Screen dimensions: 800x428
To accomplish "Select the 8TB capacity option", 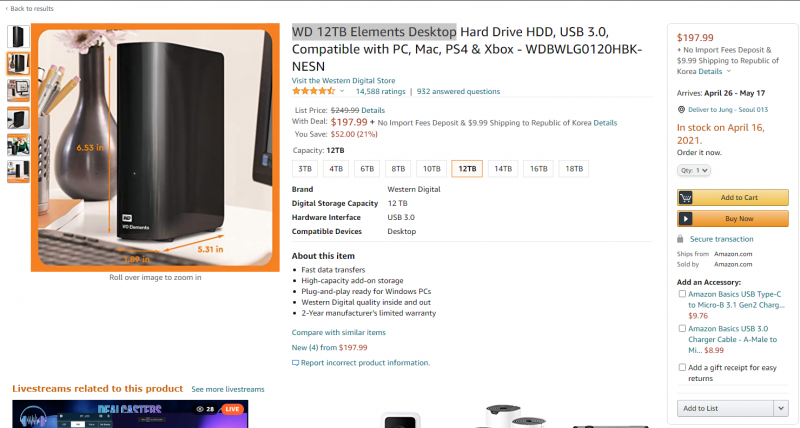I will (x=398, y=169).
